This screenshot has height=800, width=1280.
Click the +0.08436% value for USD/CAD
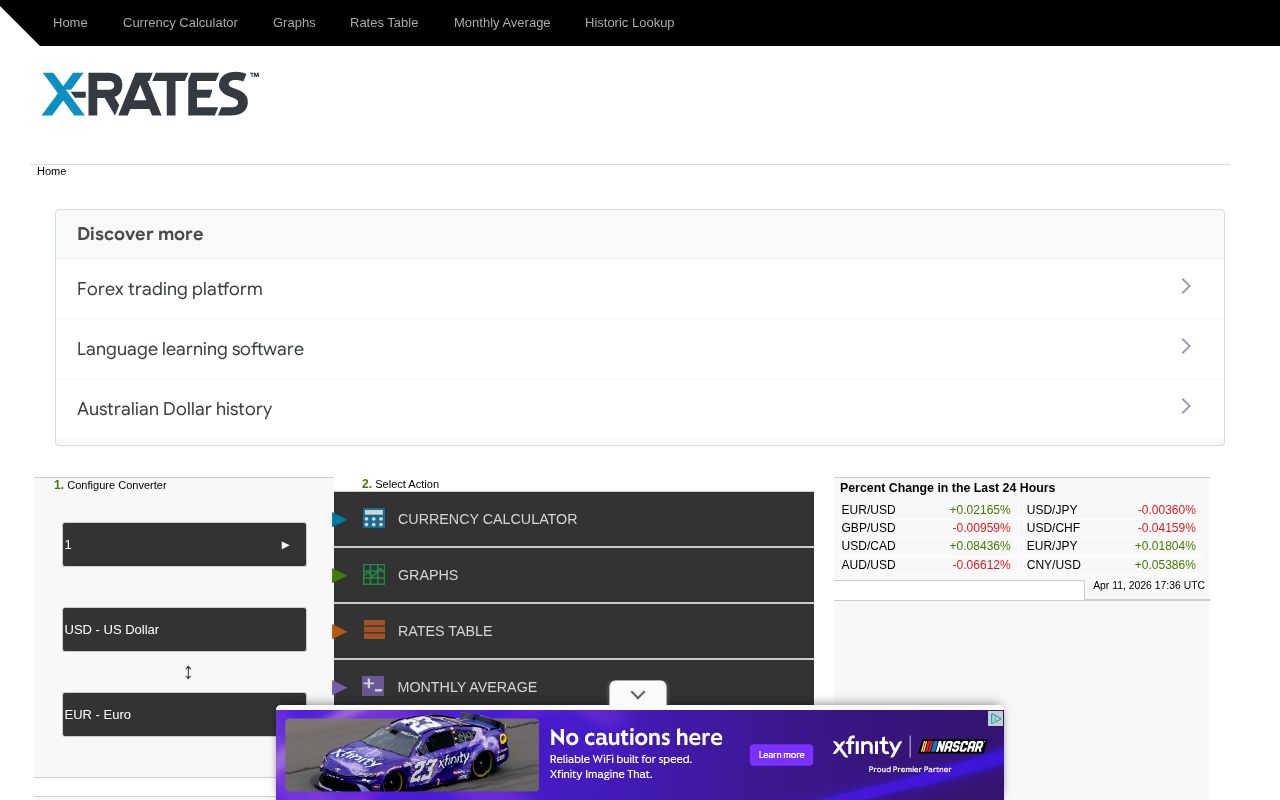point(980,546)
